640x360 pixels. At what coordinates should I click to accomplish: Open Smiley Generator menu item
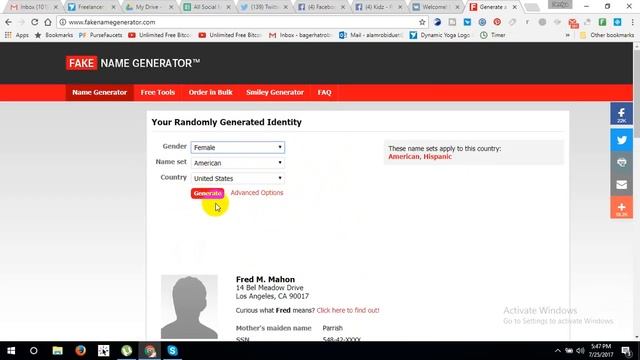275,92
